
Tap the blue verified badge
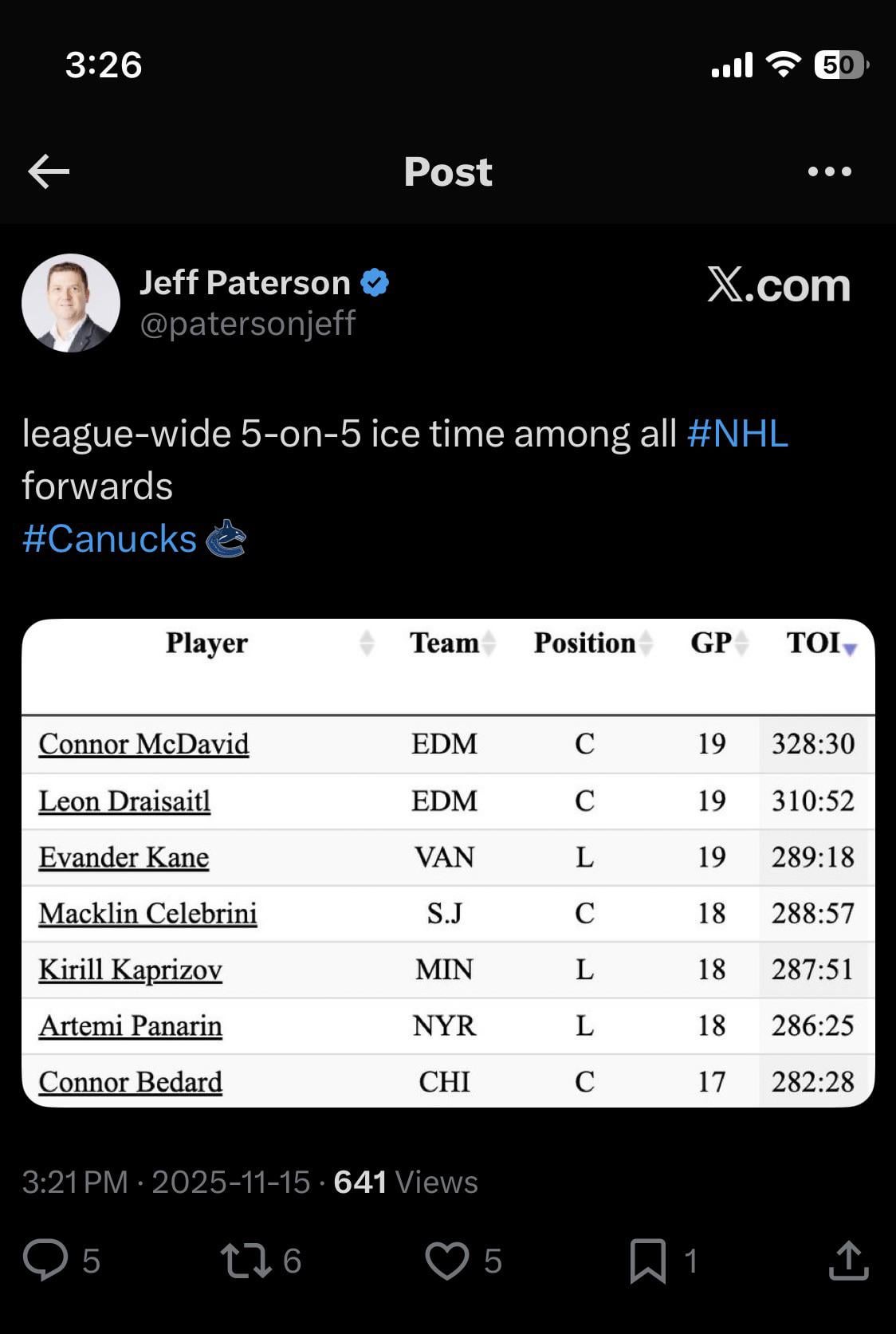point(375,283)
